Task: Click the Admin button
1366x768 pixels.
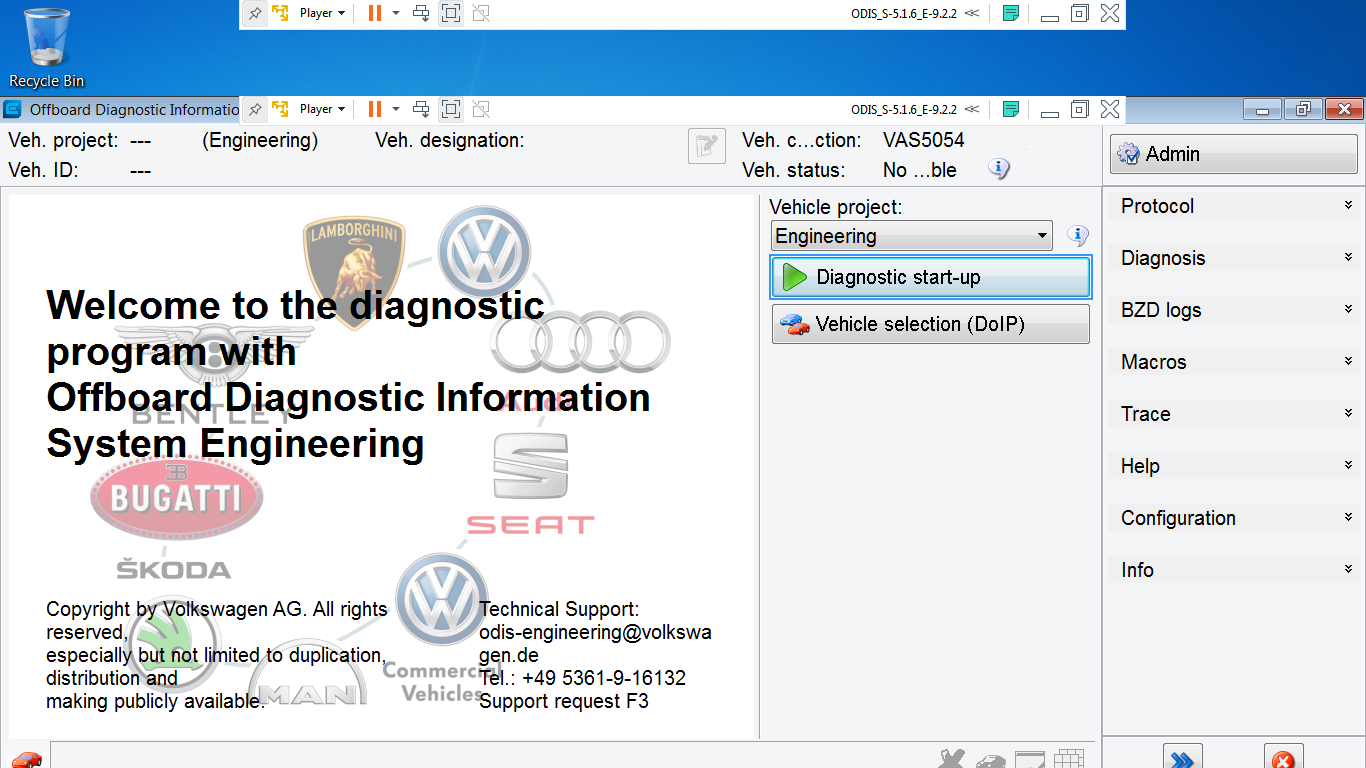Action: click(1233, 154)
